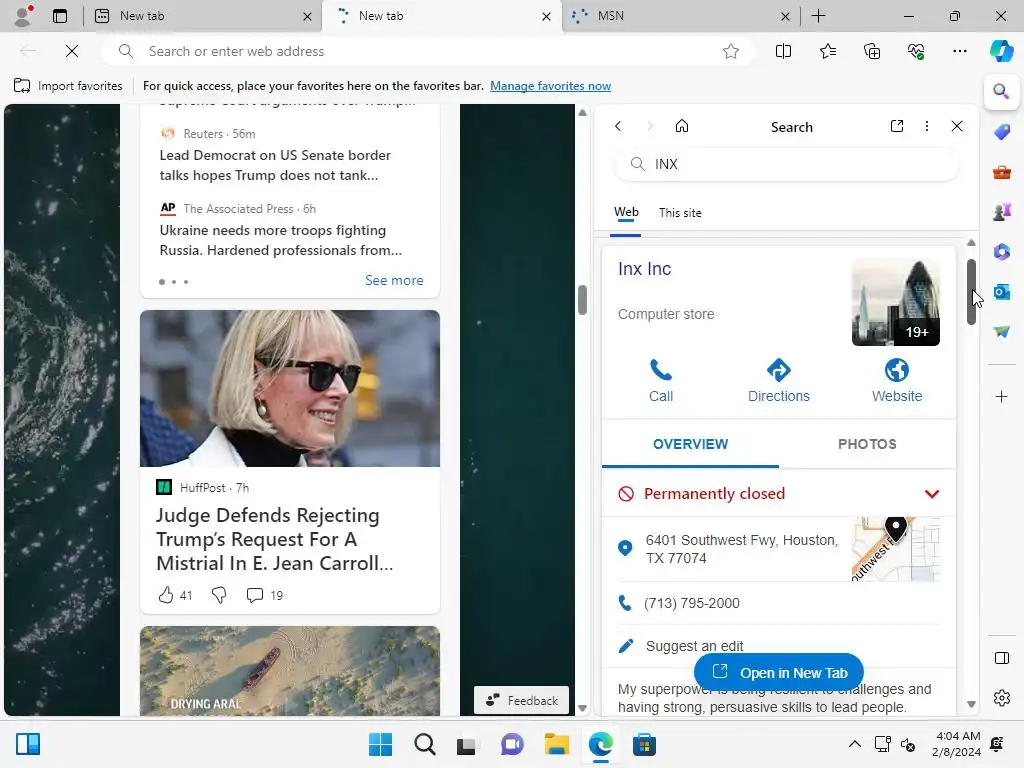This screenshot has width=1024, height=768.
Task: Click the INX search box in side panel
Action: [786, 164]
